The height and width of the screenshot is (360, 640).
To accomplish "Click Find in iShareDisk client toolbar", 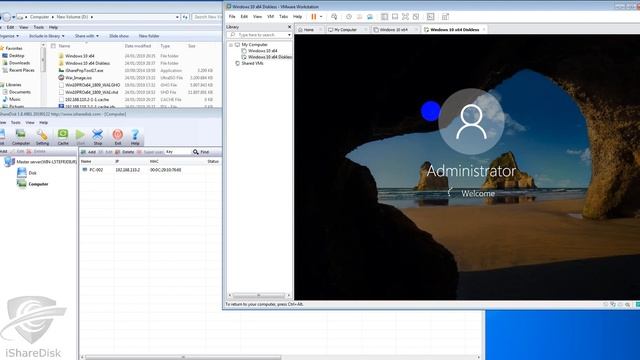I will (x=201, y=152).
